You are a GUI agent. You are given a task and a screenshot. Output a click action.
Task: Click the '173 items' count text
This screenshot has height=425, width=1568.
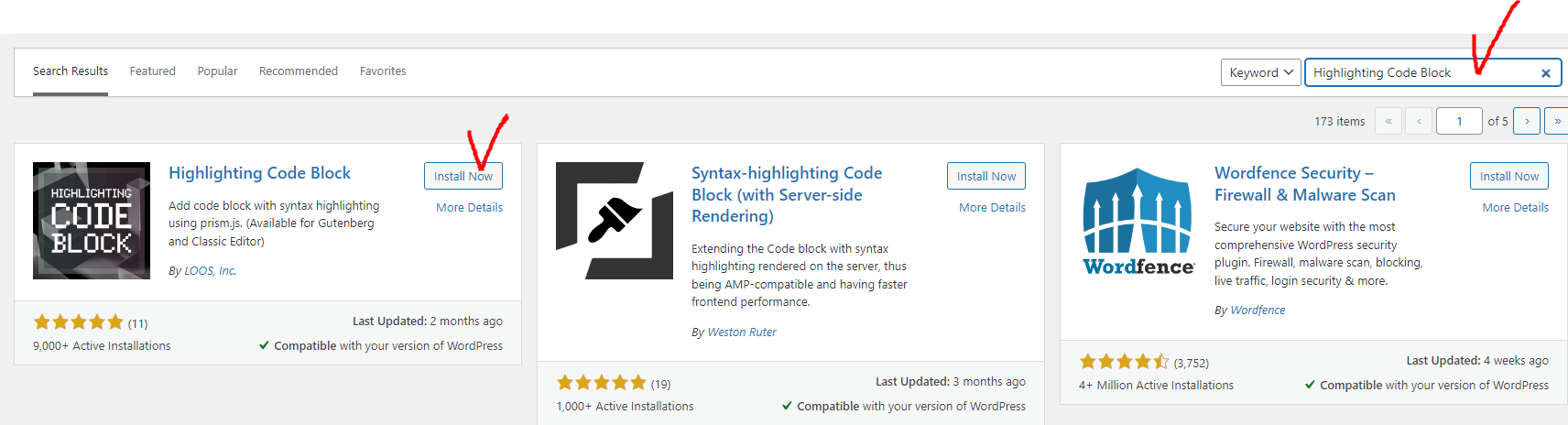click(1339, 122)
